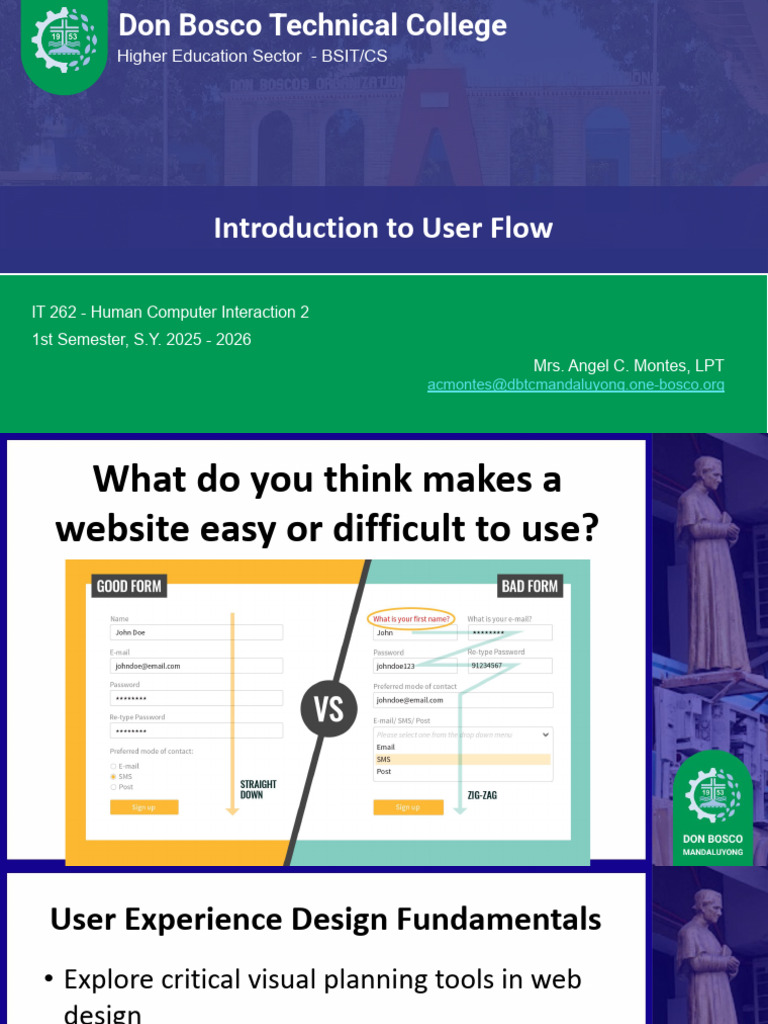Click the 'GOOD FORM' label in the comparison image
Image resolution: width=768 pixels, height=1024 pixels.
[129, 586]
